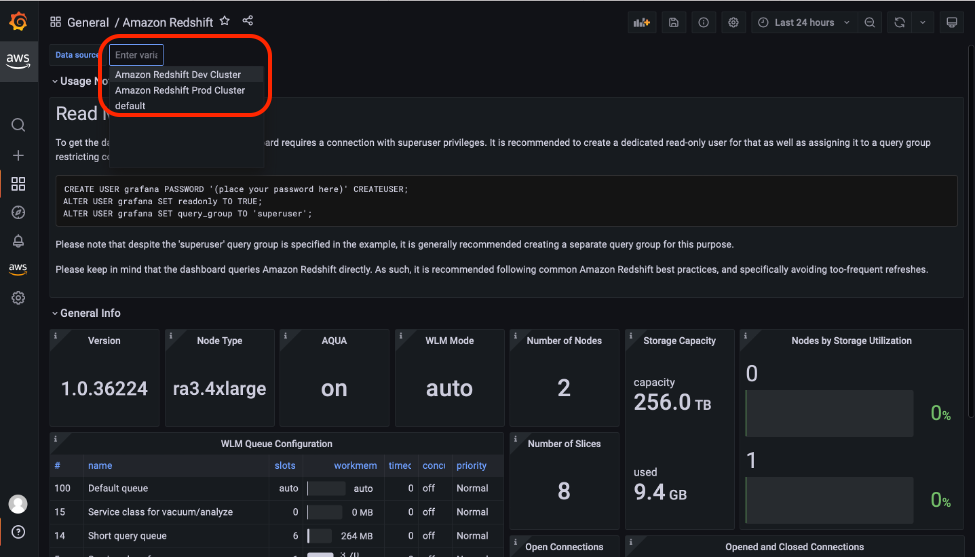
Task: Open the Explore compass icon
Action: (x=18, y=212)
